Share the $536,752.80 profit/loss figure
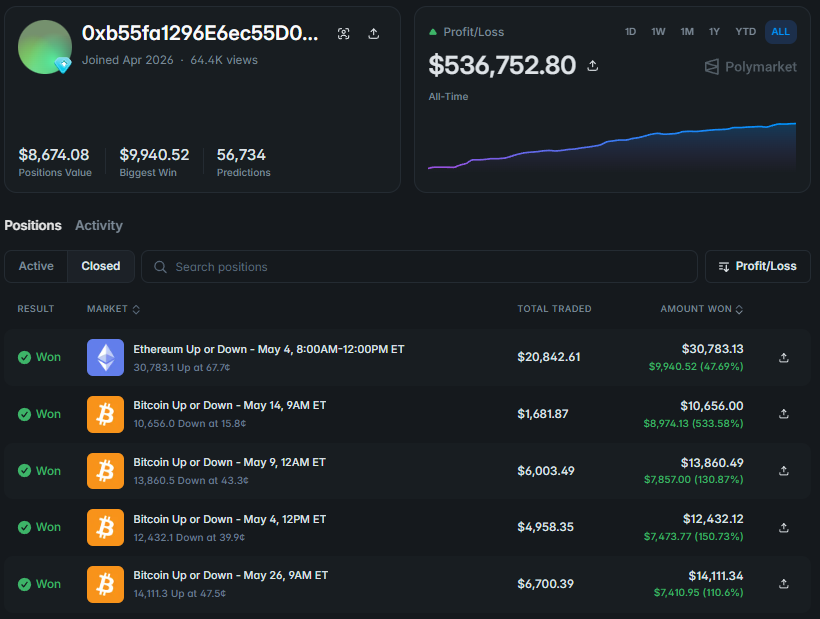Viewport: 820px width, 619px height. pyautogui.click(x=593, y=66)
